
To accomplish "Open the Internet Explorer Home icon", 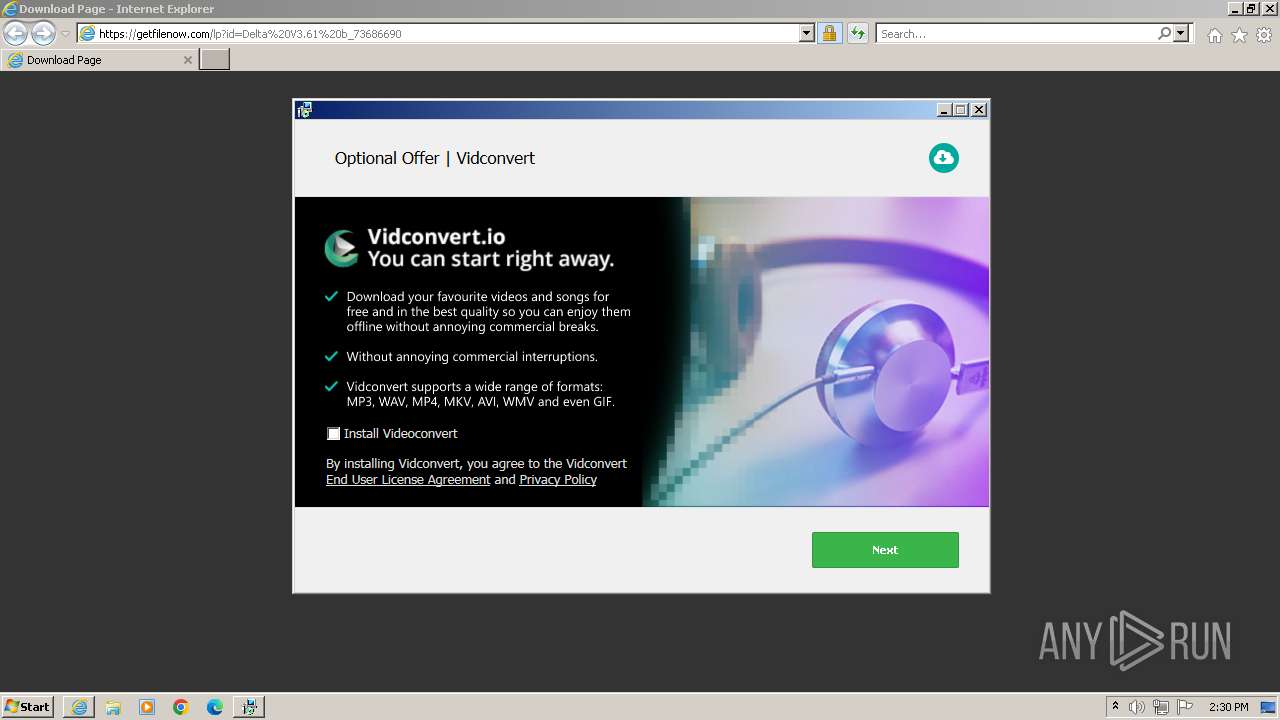I will click(1214, 35).
